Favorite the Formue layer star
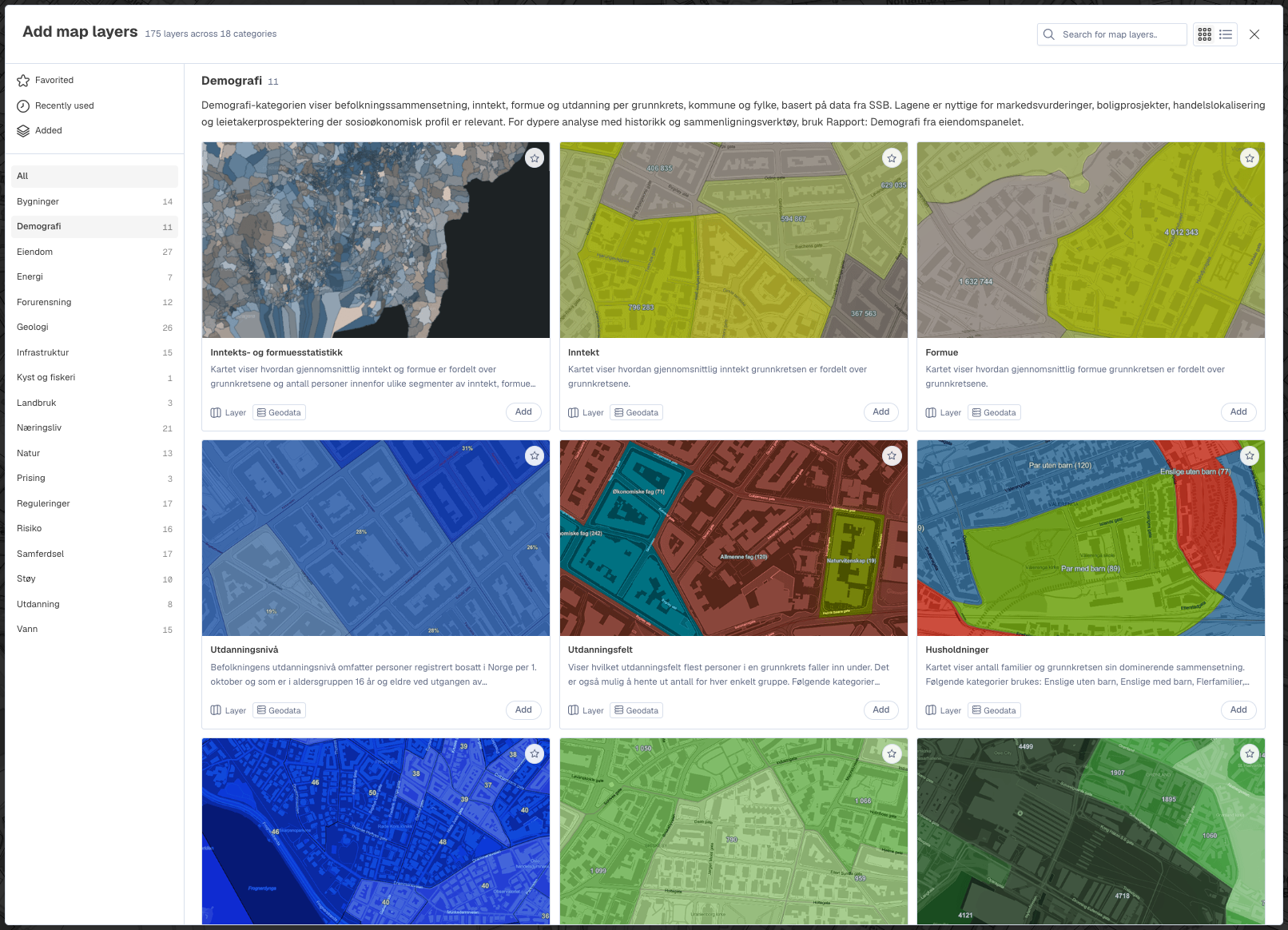 click(1250, 158)
